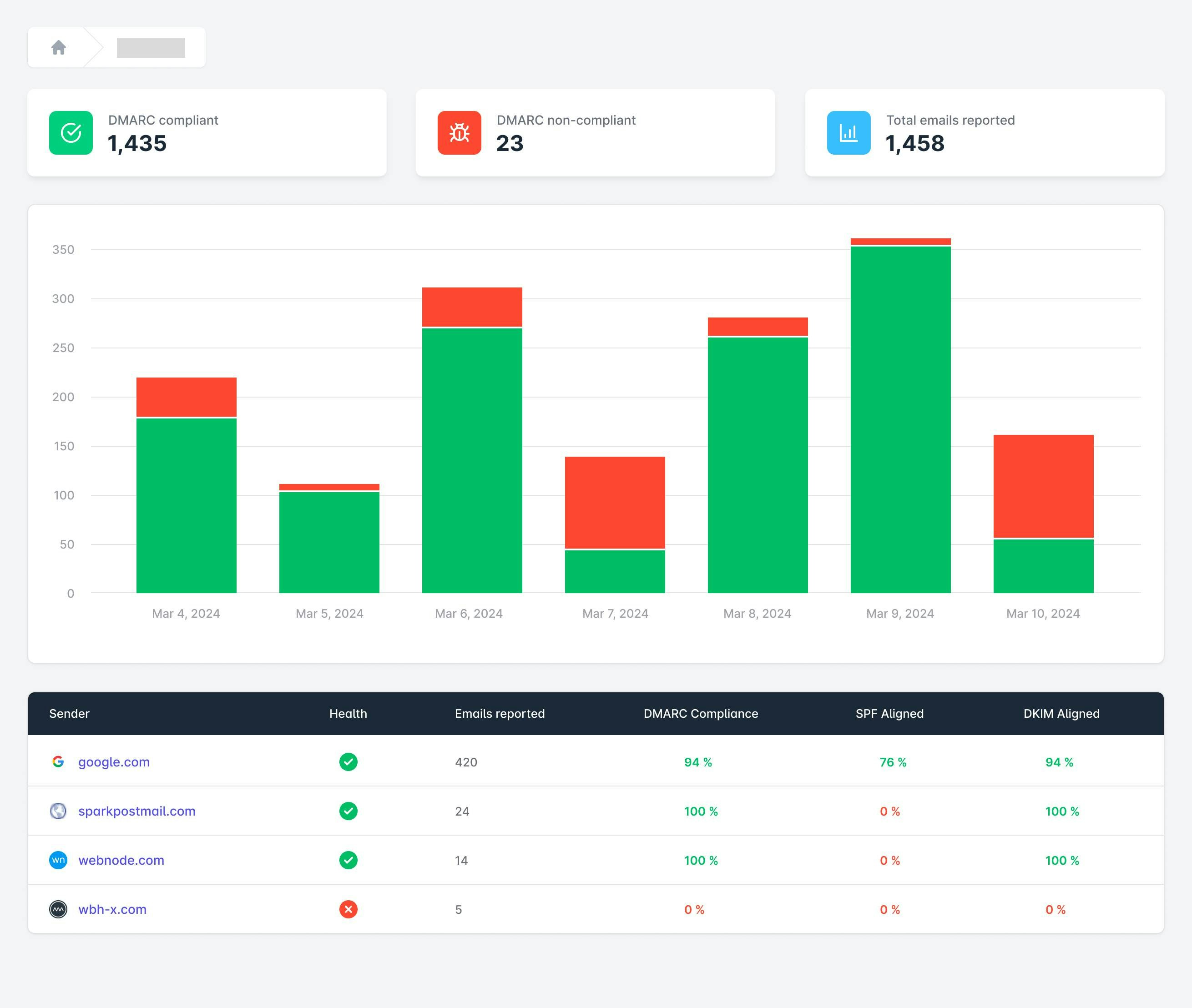Sort by the Sender column header
This screenshot has width=1192, height=1008.
click(x=69, y=714)
